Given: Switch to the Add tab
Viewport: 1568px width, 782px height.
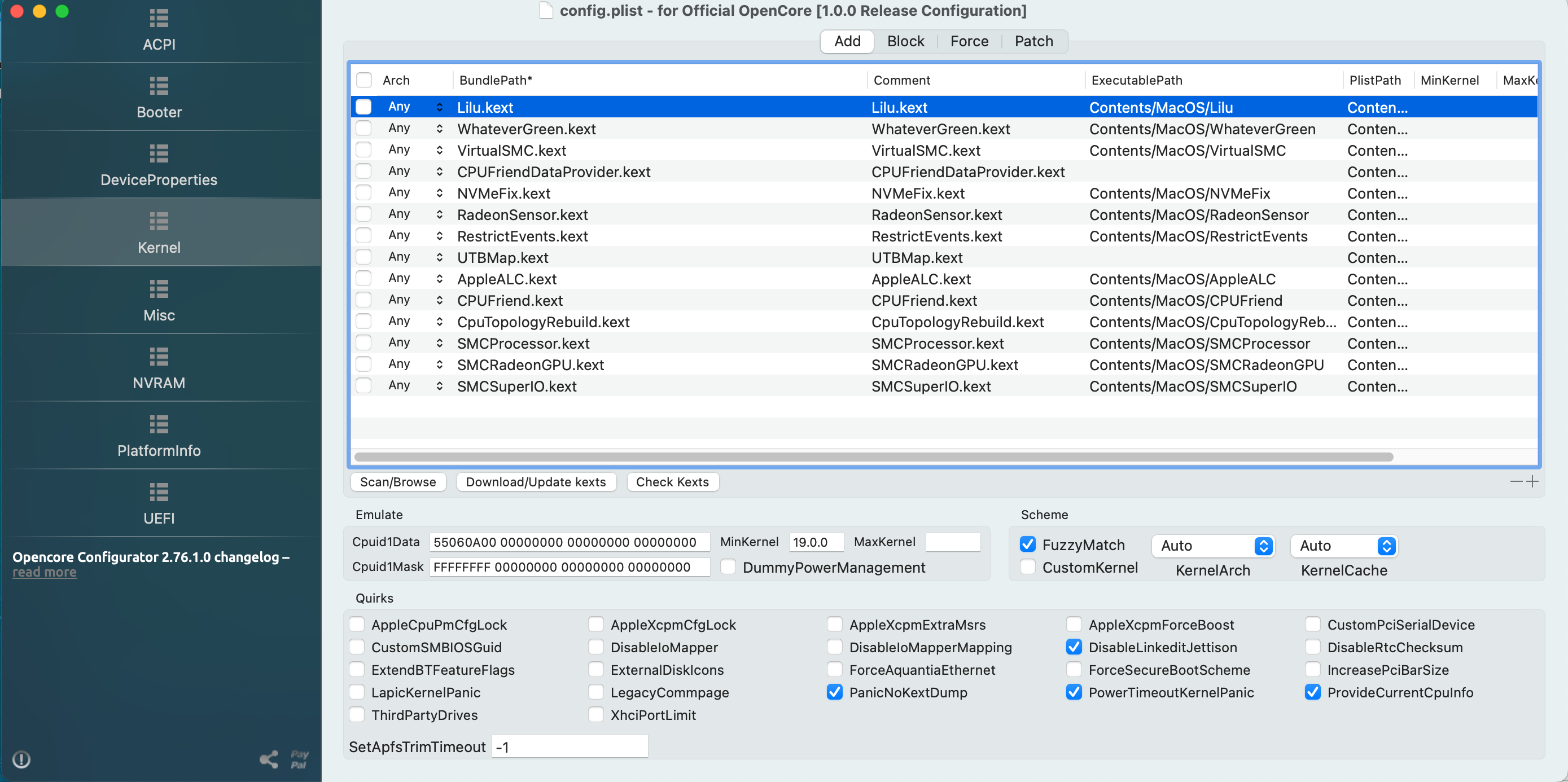Looking at the screenshot, I should coord(847,41).
